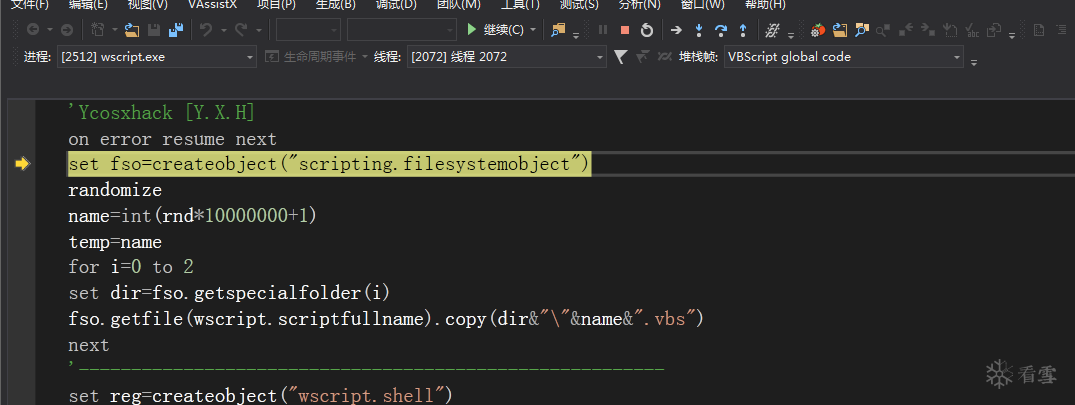Click the step out icon
Screen dimensions: 1075x405
(742, 29)
